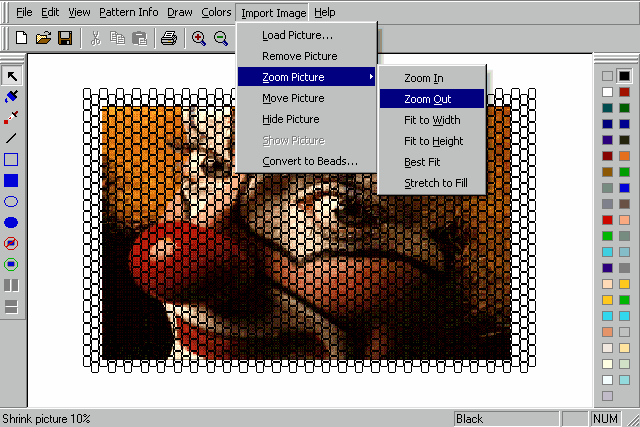640x427 pixels.
Task: Select the outlined rectangle tool
Action: (x=11, y=160)
